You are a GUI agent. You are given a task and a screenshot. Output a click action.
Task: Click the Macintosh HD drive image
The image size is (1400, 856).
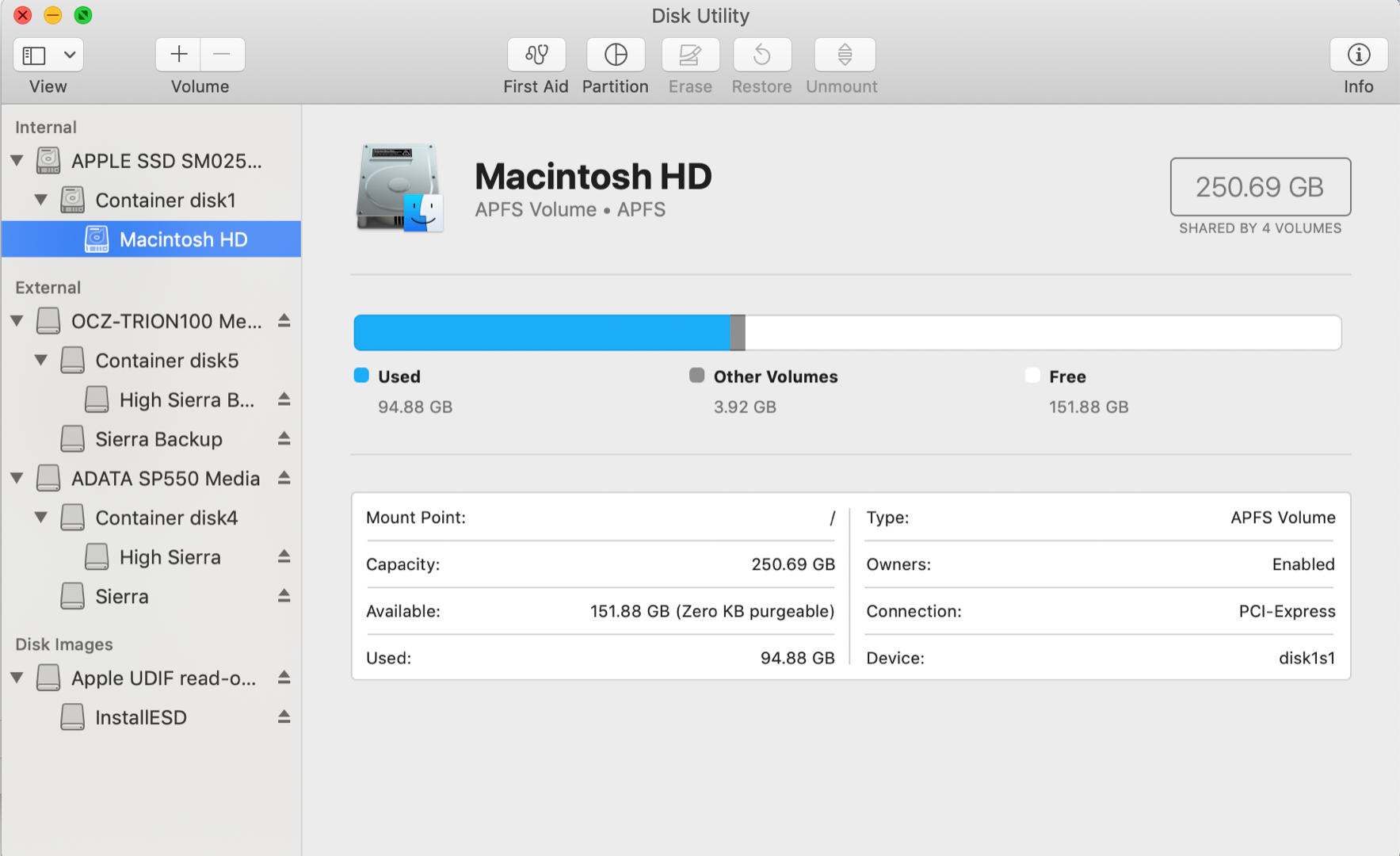[x=399, y=188]
